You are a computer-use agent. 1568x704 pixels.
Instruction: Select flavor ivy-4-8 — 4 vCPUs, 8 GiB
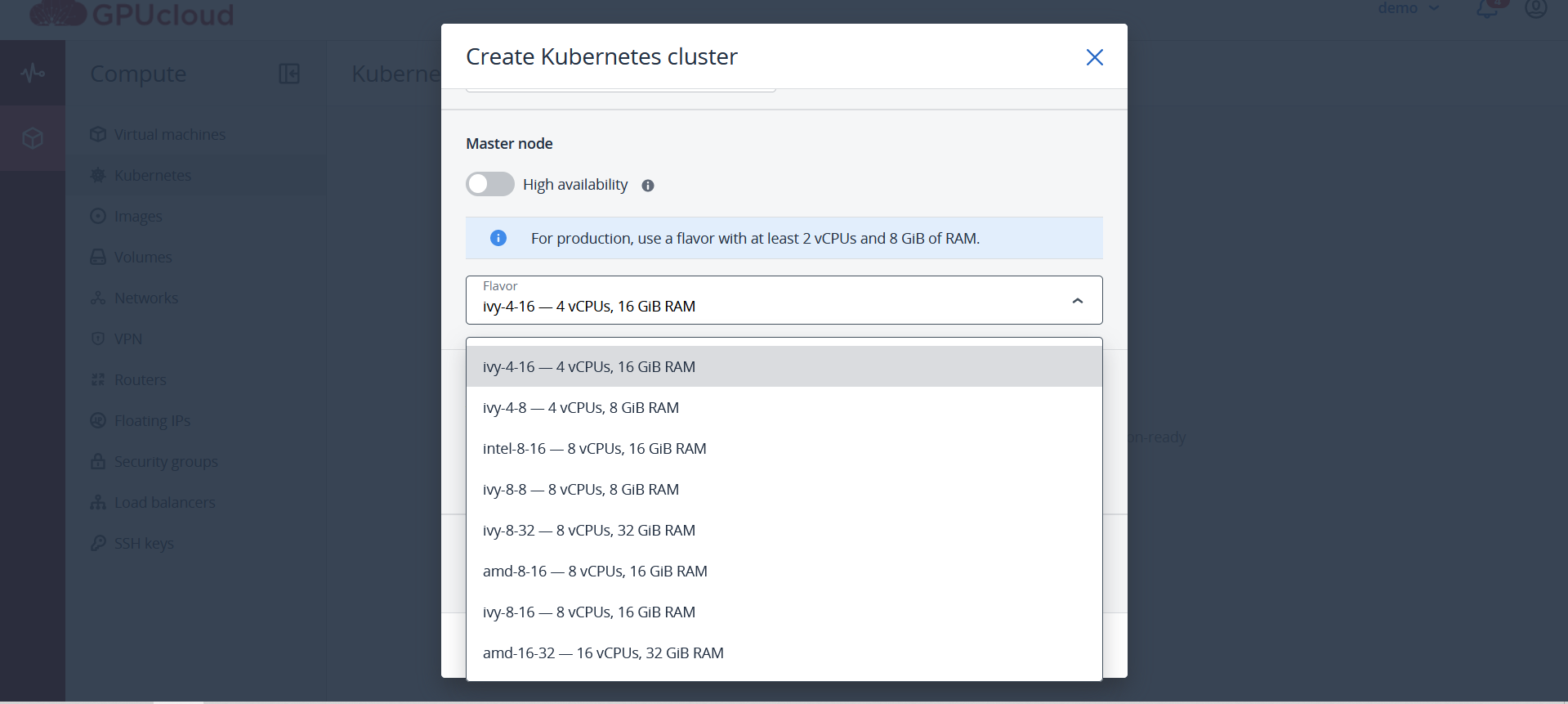(784, 407)
